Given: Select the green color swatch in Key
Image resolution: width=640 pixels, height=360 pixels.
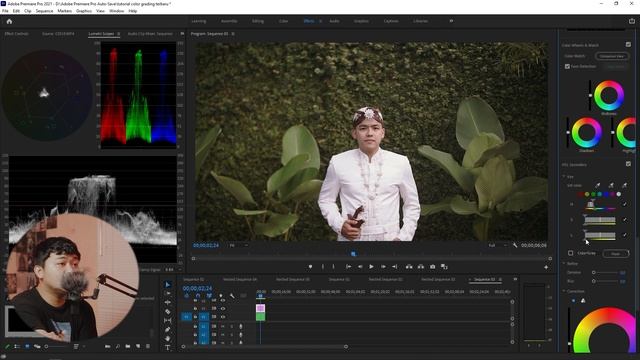Looking at the screenshot, I should tap(593, 194).
